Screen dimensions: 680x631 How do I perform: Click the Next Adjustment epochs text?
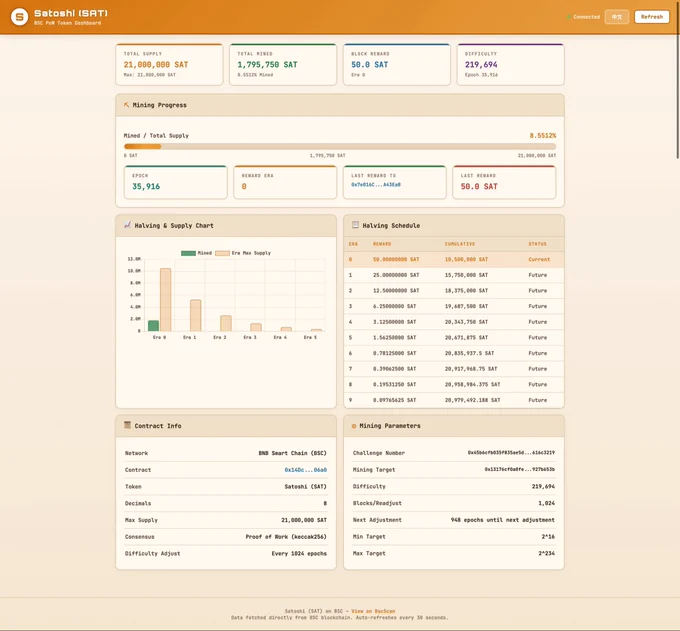(x=503, y=520)
